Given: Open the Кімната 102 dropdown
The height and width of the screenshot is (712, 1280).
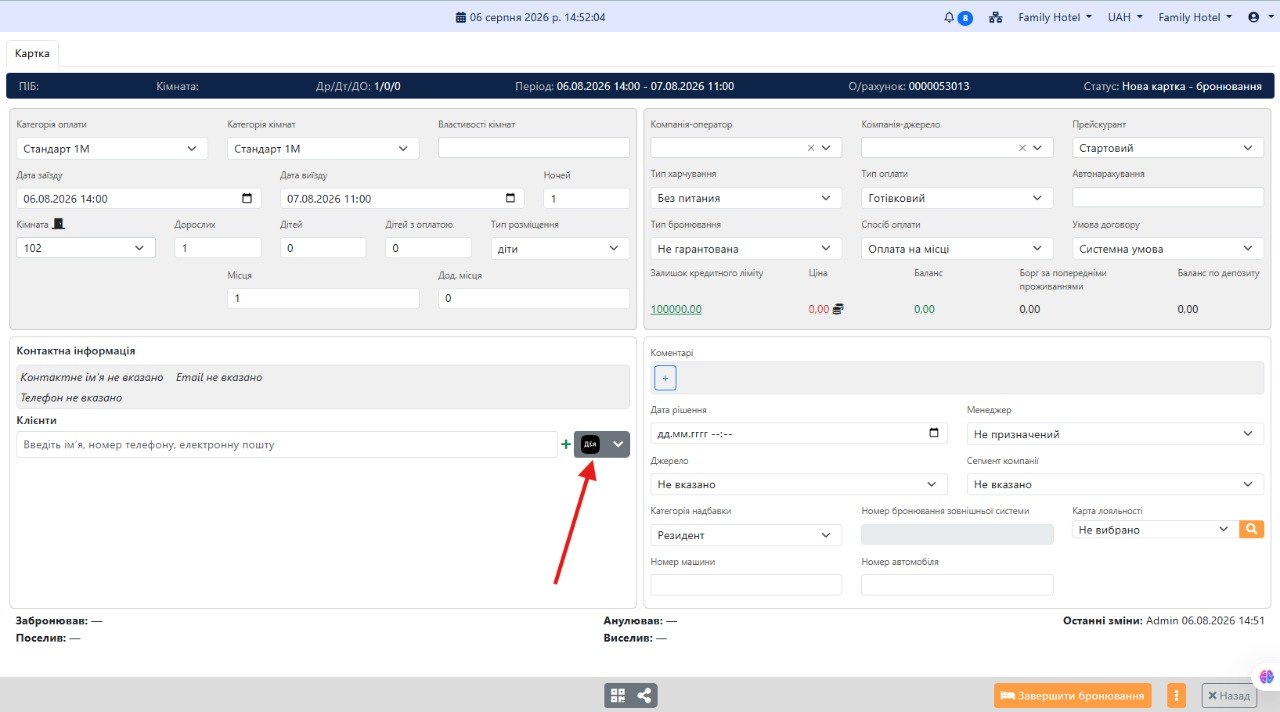Looking at the screenshot, I should pyautogui.click(x=86, y=247).
